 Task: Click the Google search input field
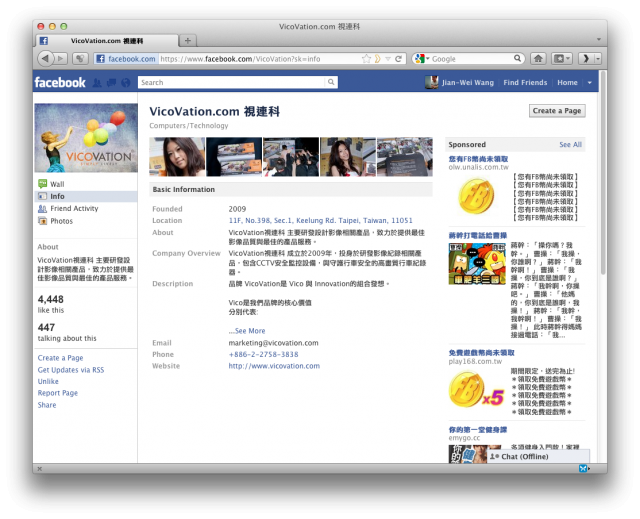coord(472,59)
